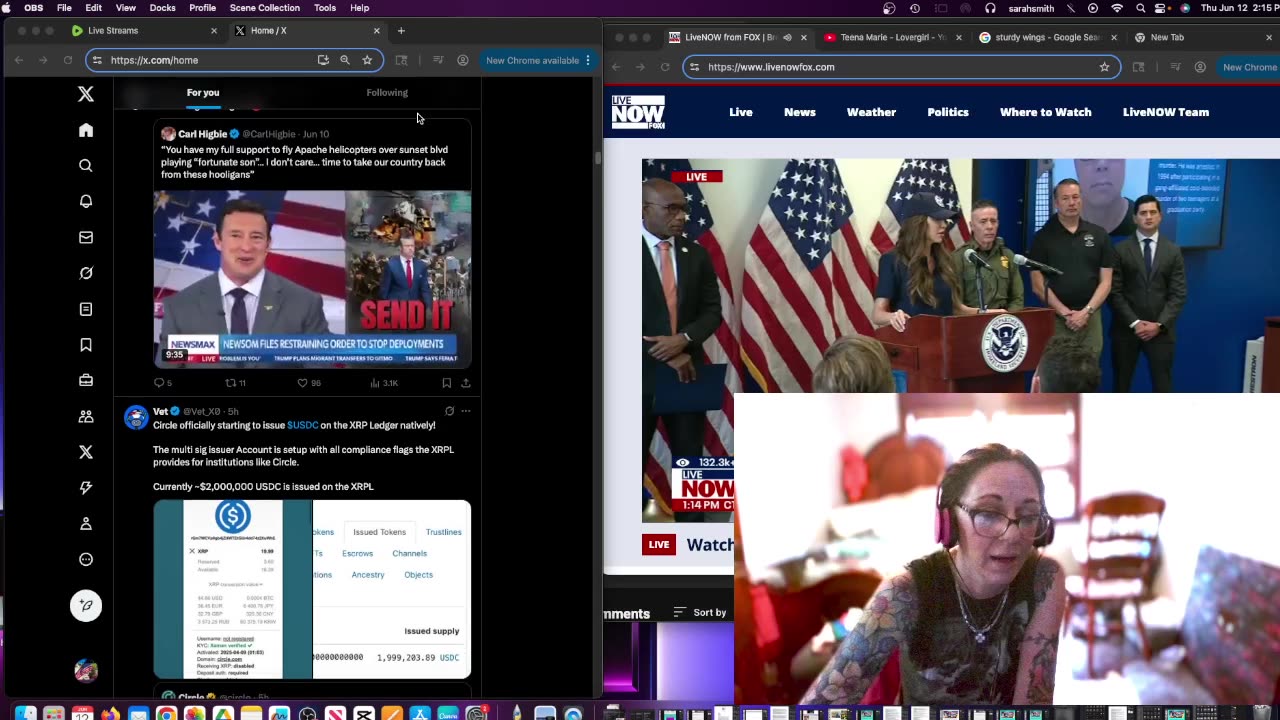Click the New Chrome available button

(x=532, y=60)
